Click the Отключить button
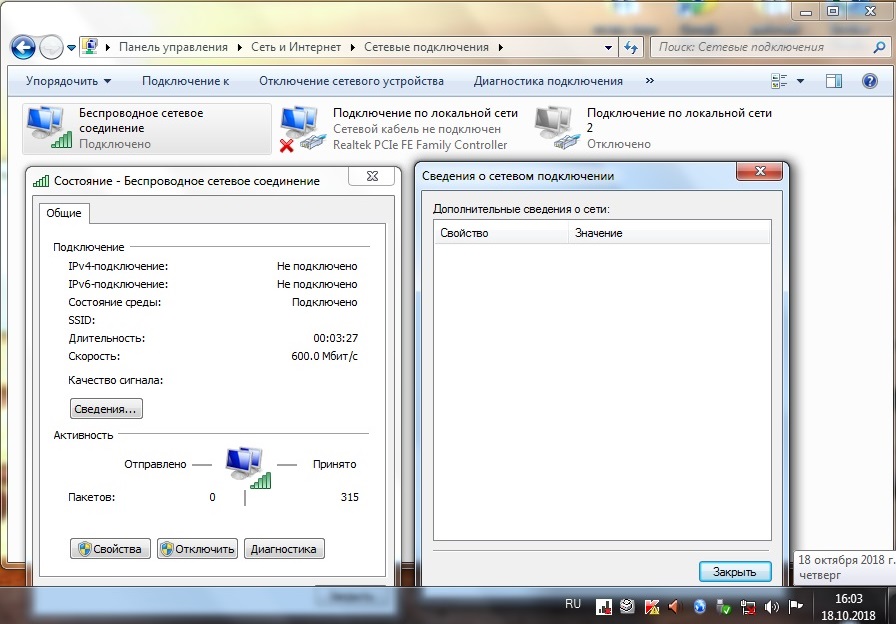Viewport: 896px width, 624px height. pyautogui.click(x=197, y=549)
